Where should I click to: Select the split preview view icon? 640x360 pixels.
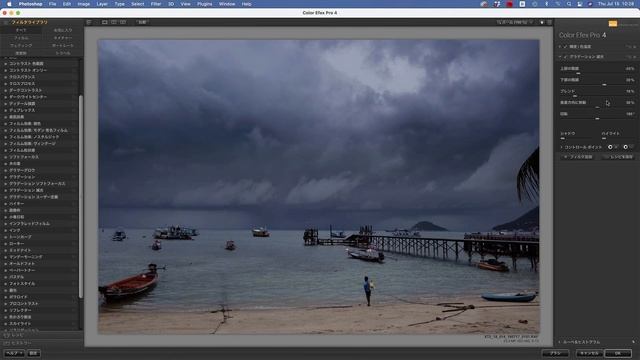(x=114, y=22)
